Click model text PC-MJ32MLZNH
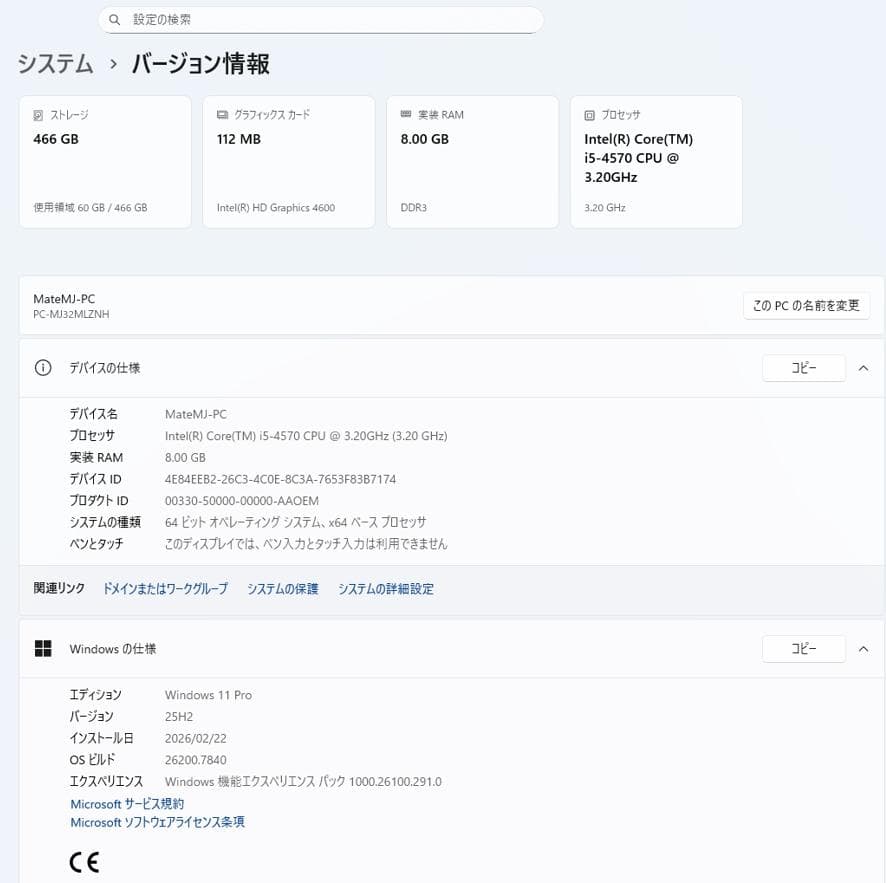The height and width of the screenshot is (883, 886). pos(71,314)
